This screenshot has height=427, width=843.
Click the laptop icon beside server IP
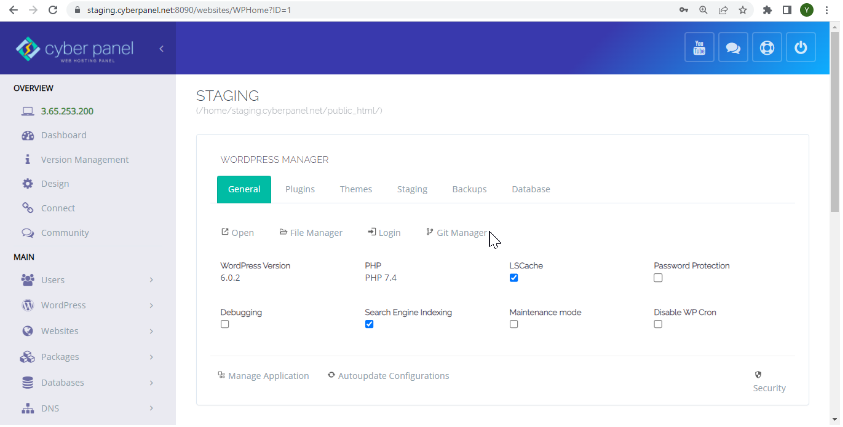point(27,111)
